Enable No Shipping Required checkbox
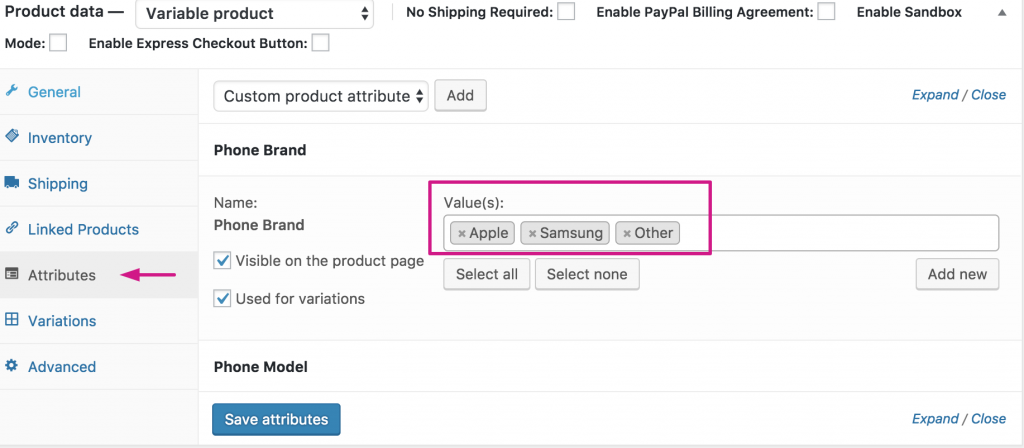 pos(566,12)
